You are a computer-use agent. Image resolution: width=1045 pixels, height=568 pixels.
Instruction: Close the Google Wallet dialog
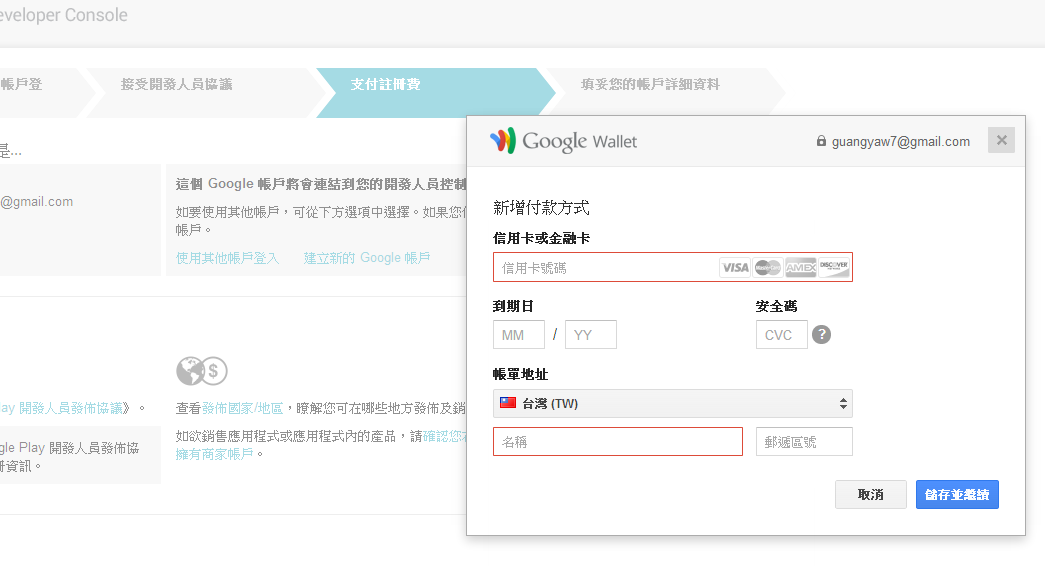tap(1001, 140)
